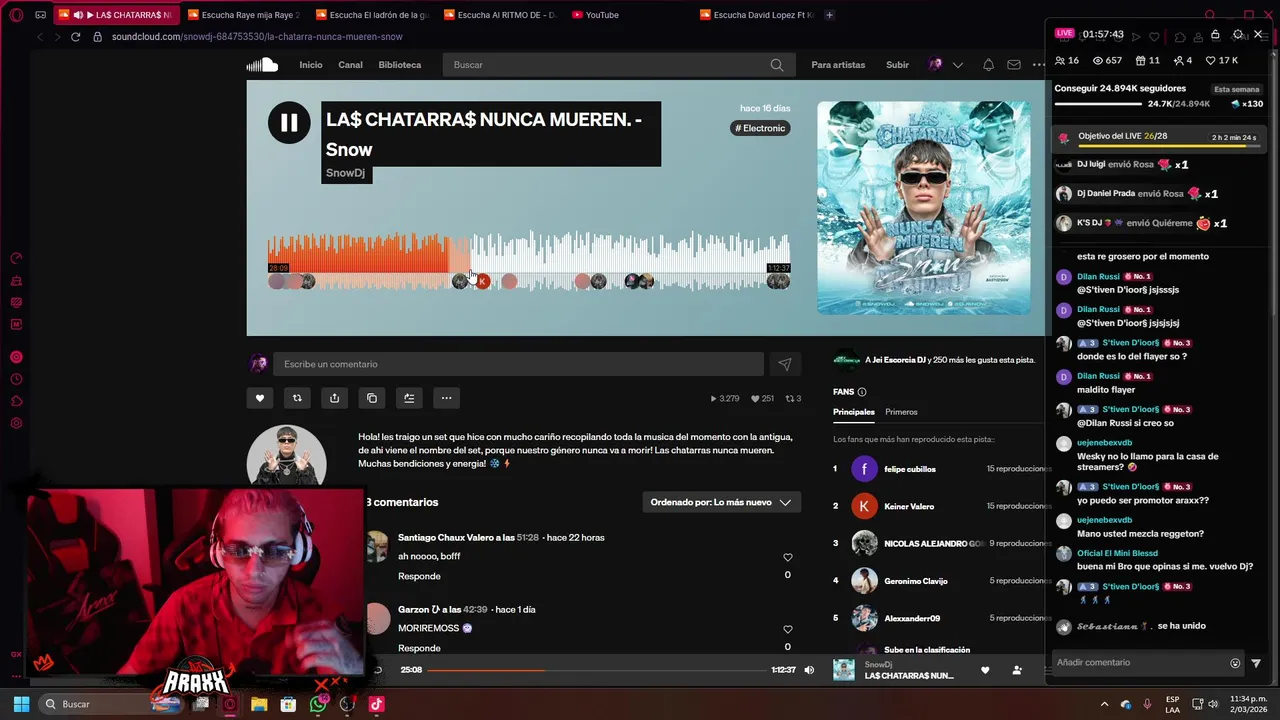Show hidden system tray icons
The width and height of the screenshot is (1280, 720).
click(x=1104, y=704)
